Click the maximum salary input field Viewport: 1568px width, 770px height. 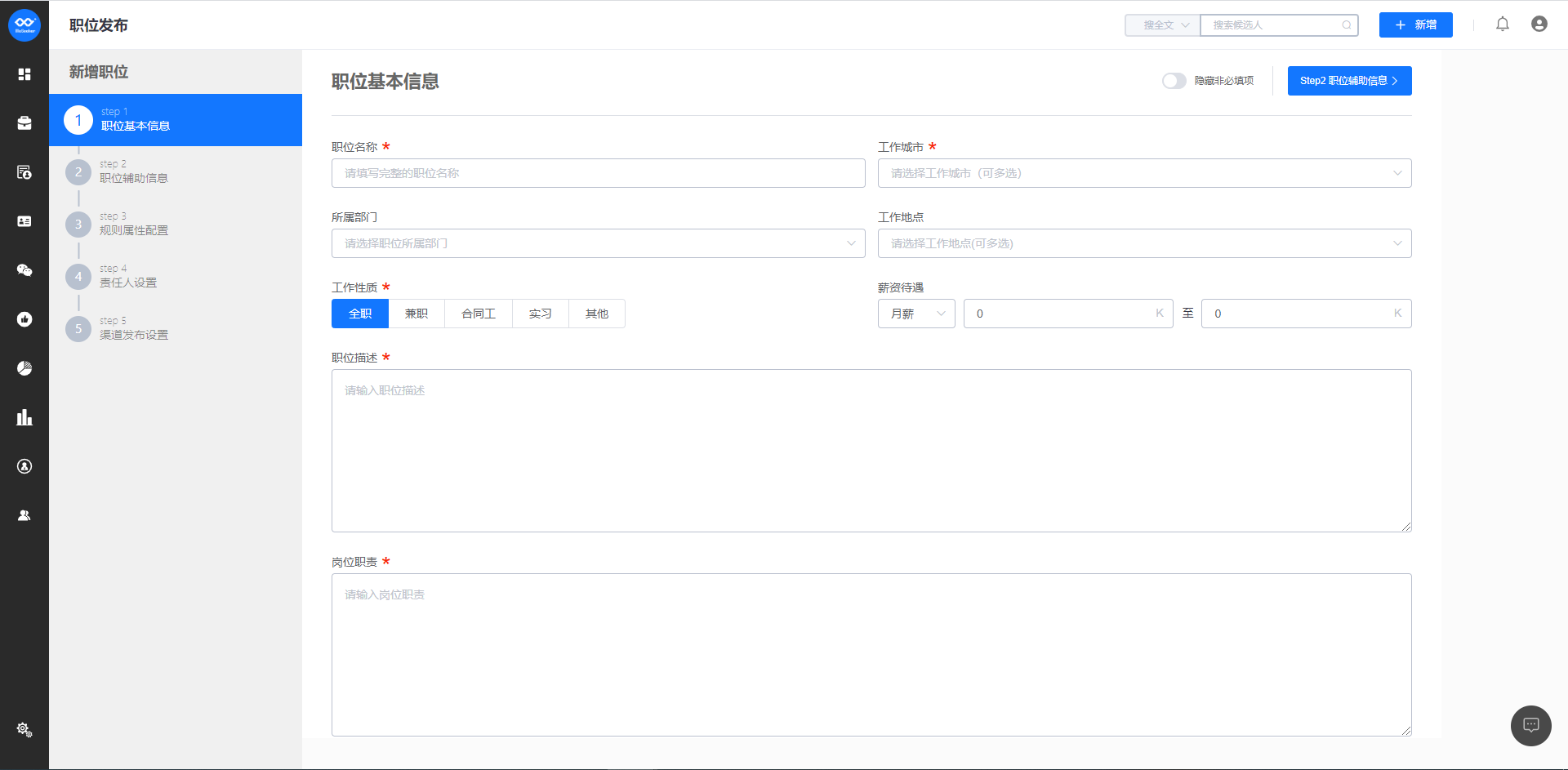pyautogui.click(x=1307, y=314)
